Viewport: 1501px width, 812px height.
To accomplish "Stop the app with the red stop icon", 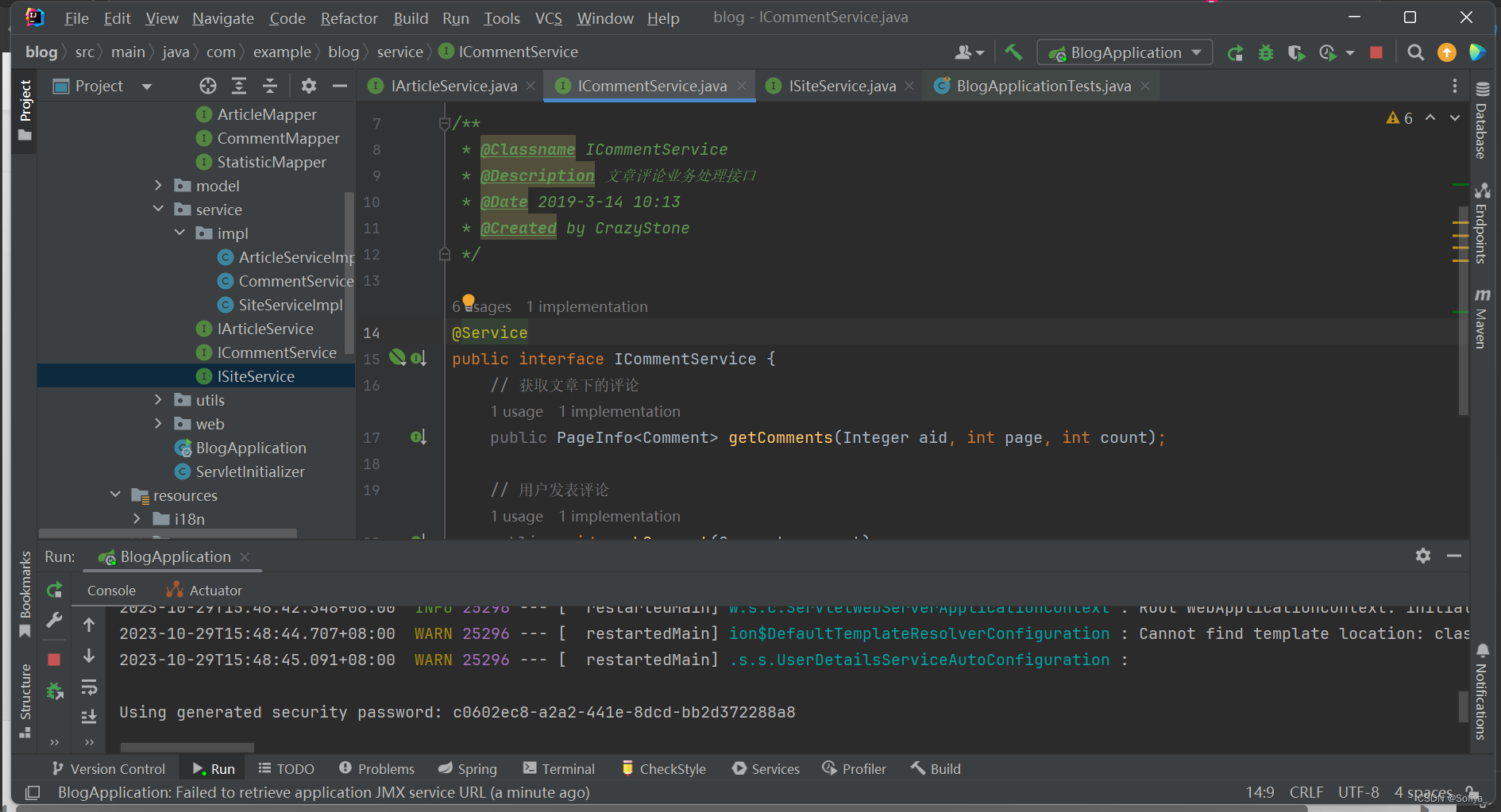I will tap(1376, 52).
